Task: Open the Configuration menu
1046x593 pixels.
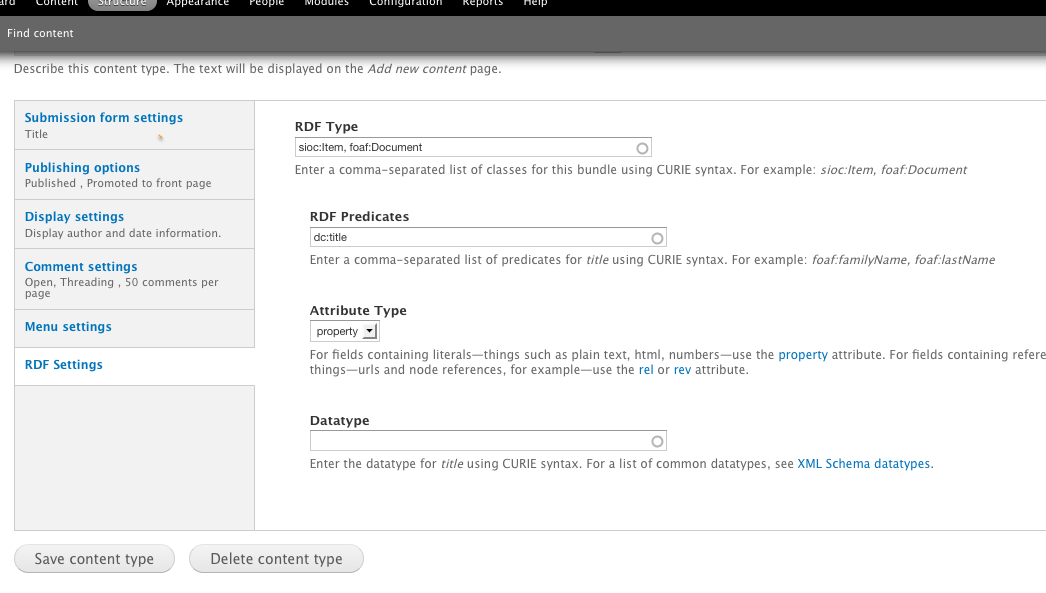Action: tap(405, 4)
